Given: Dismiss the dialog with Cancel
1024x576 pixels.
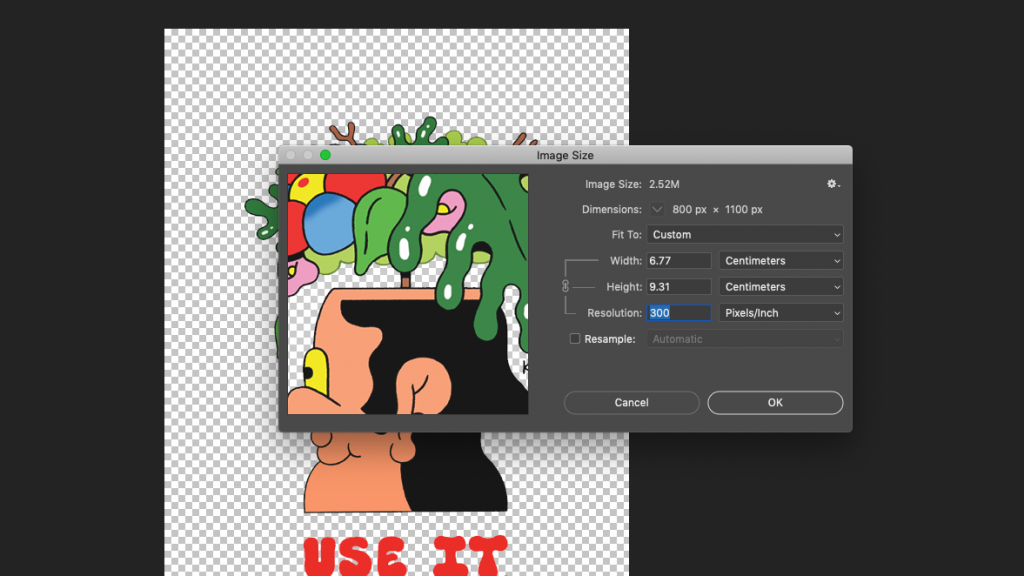Looking at the screenshot, I should pyautogui.click(x=631, y=403).
